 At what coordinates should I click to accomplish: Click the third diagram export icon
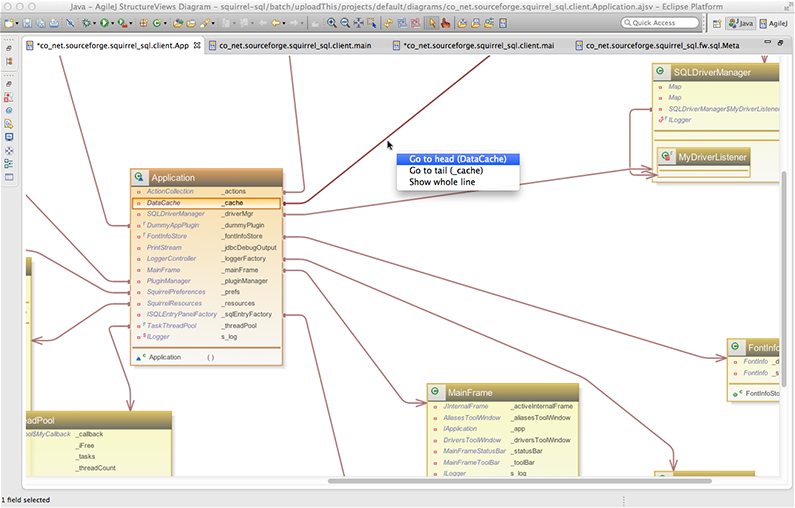pos(489,23)
